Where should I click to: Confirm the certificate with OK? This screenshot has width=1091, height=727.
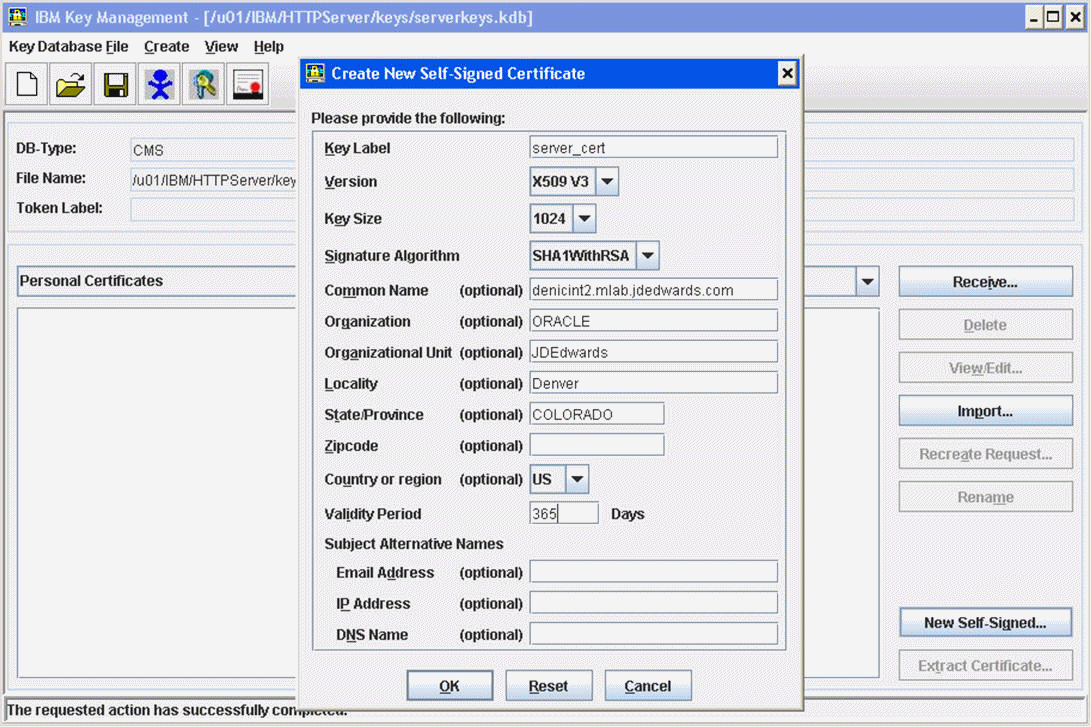(449, 686)
